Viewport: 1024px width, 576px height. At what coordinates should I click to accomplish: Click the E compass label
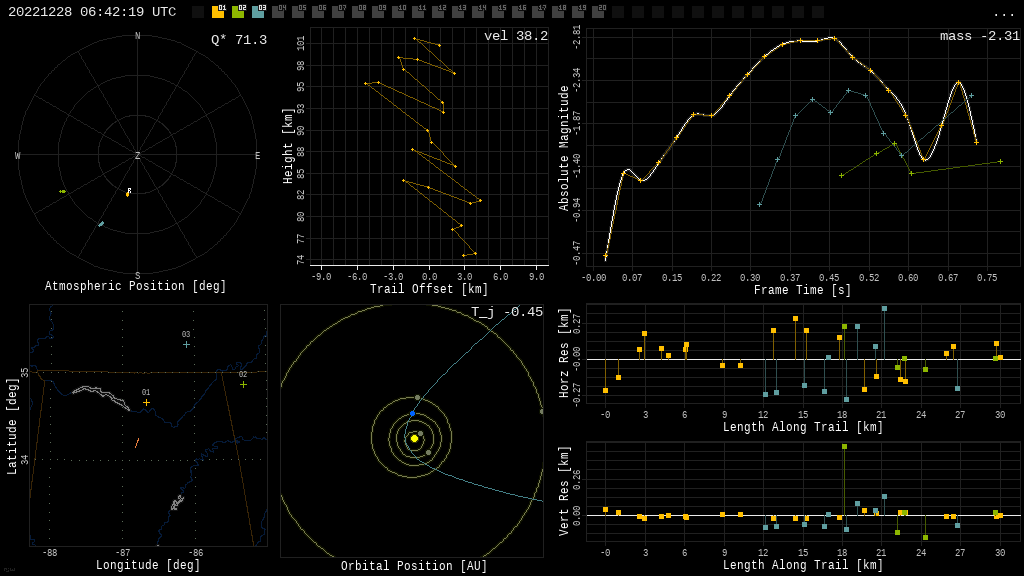(x=257, y=155)
